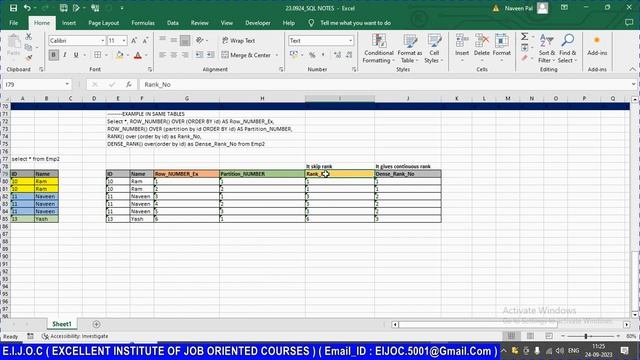Switch to the Data tab

click(x=173, y=23)
